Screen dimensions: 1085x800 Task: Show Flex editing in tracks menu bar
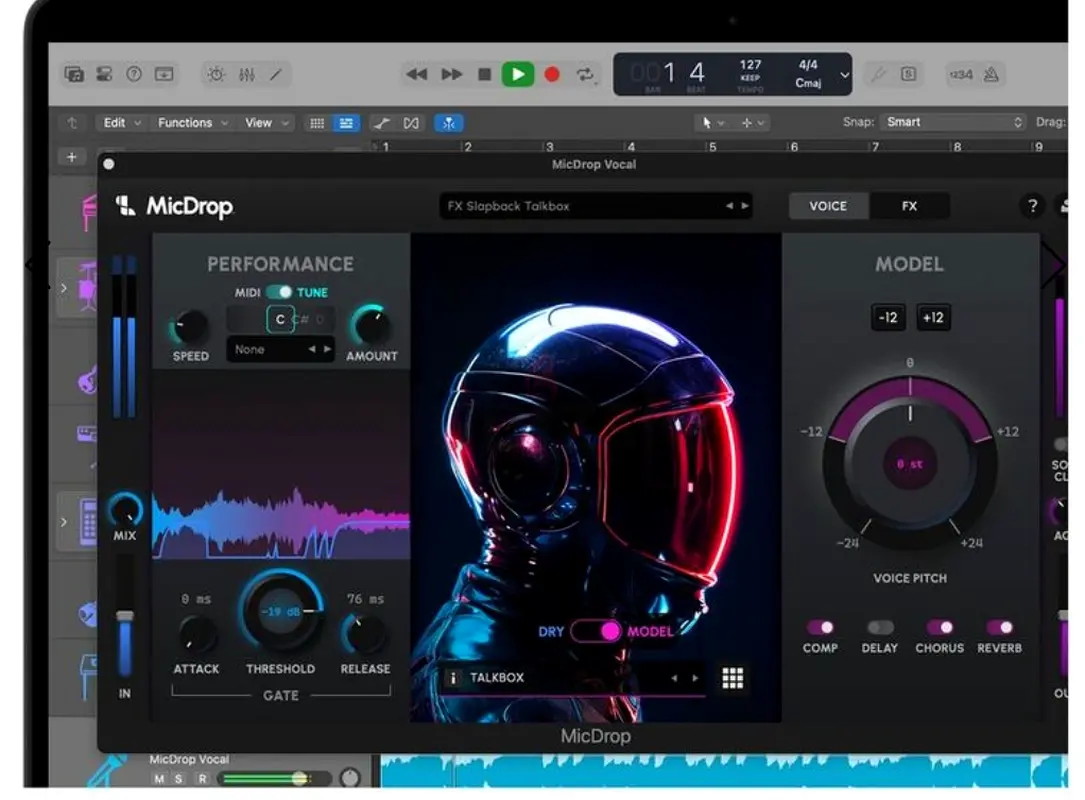point(411,123)
